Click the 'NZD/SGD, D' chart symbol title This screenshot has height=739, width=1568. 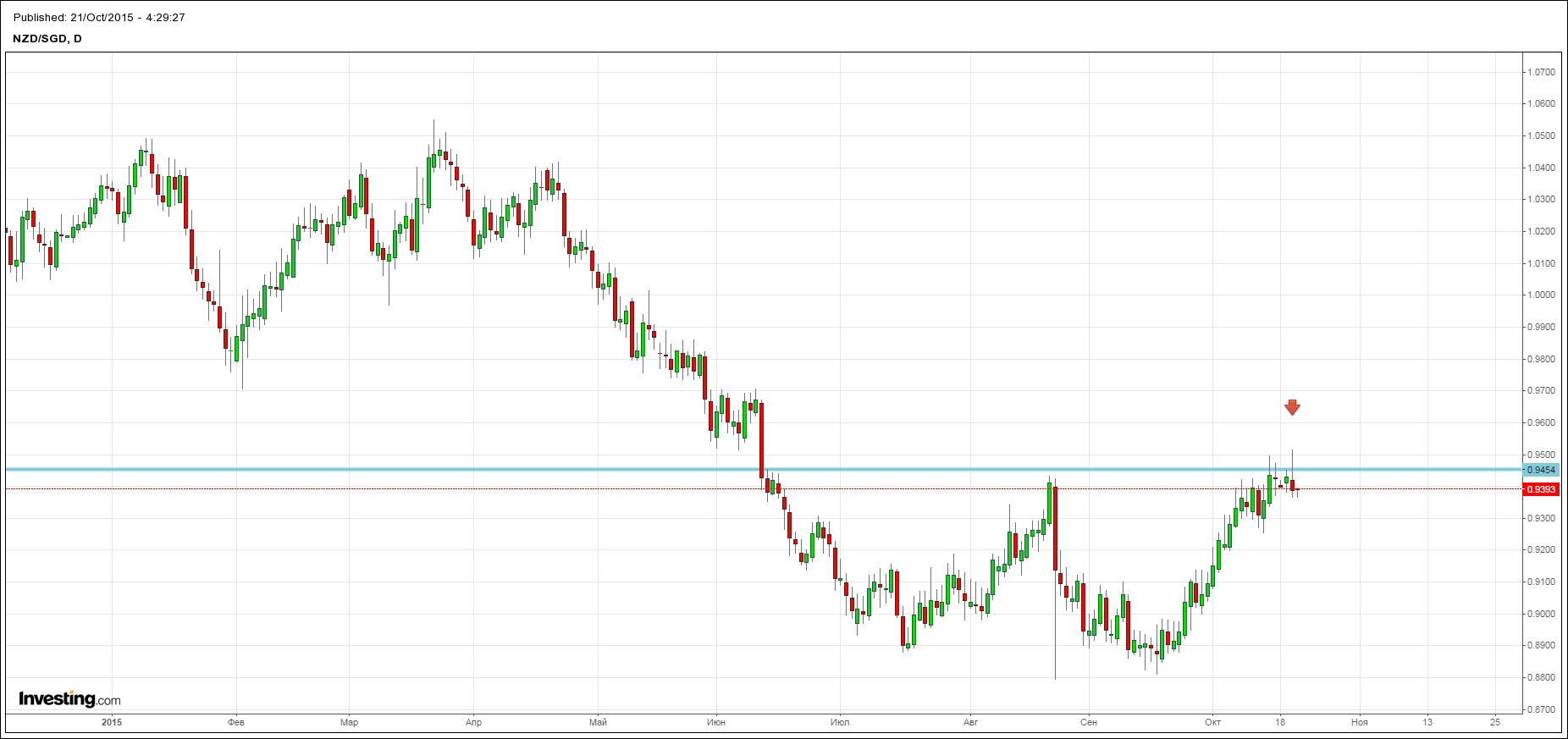(x=47, y=39)
